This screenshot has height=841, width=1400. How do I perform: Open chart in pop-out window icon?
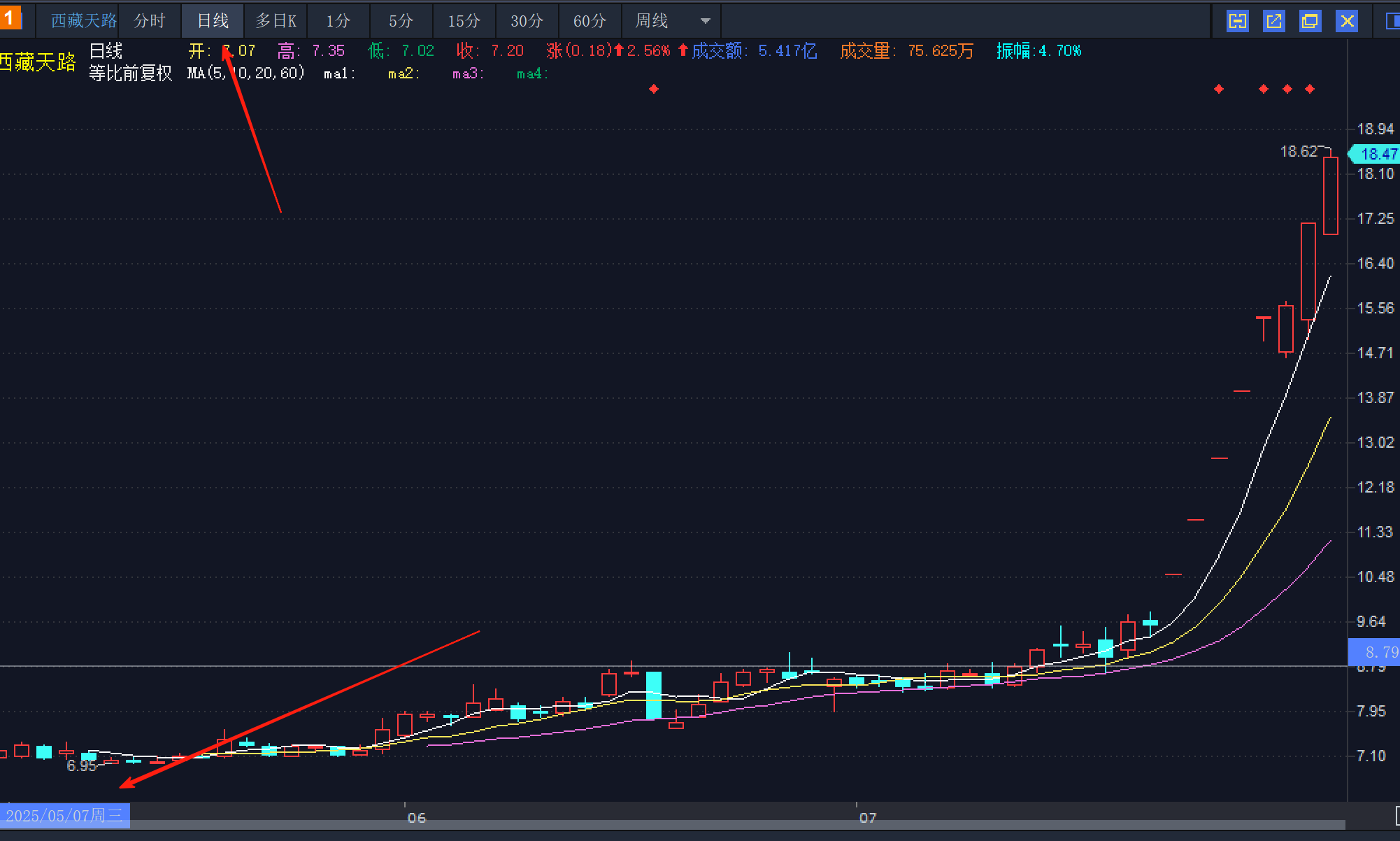tap(1274, 21)
